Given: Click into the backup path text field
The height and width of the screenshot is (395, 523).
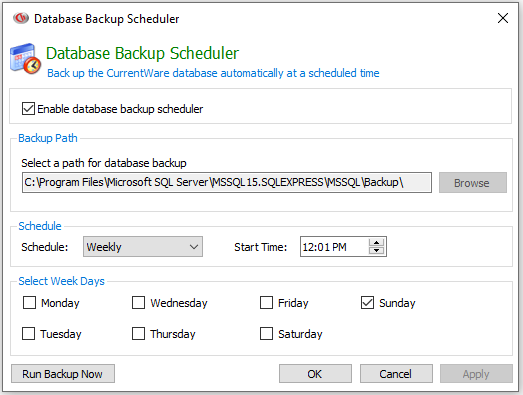Looking at the screenshot, I should 227,182.
